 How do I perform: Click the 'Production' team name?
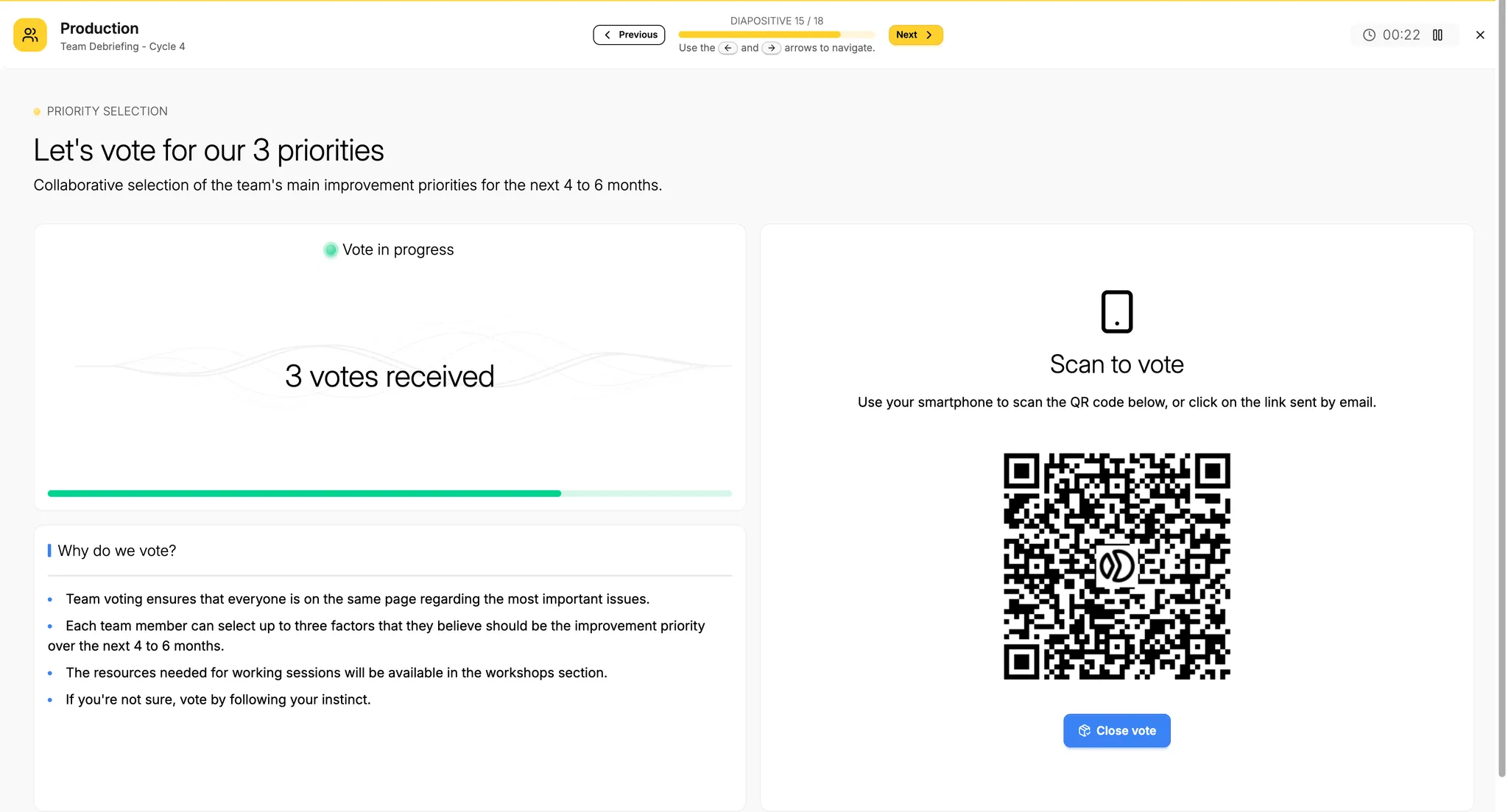[99, 28]
